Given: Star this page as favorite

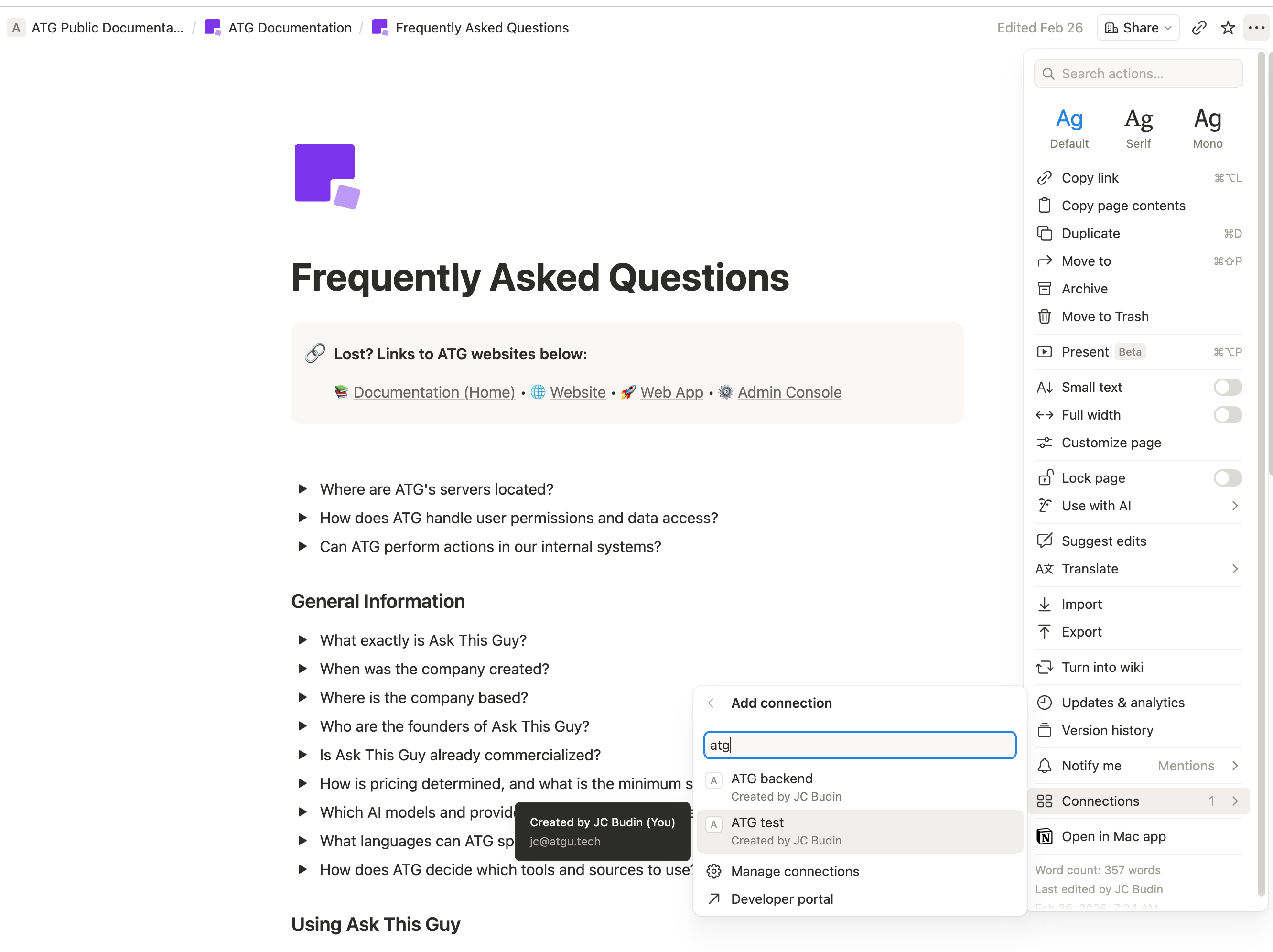Looking at the screenshot, I should pos(1228,28).
